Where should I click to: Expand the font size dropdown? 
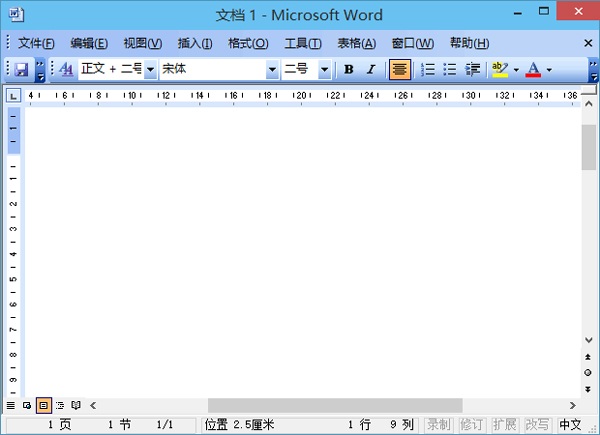click(x=324, y=69)
